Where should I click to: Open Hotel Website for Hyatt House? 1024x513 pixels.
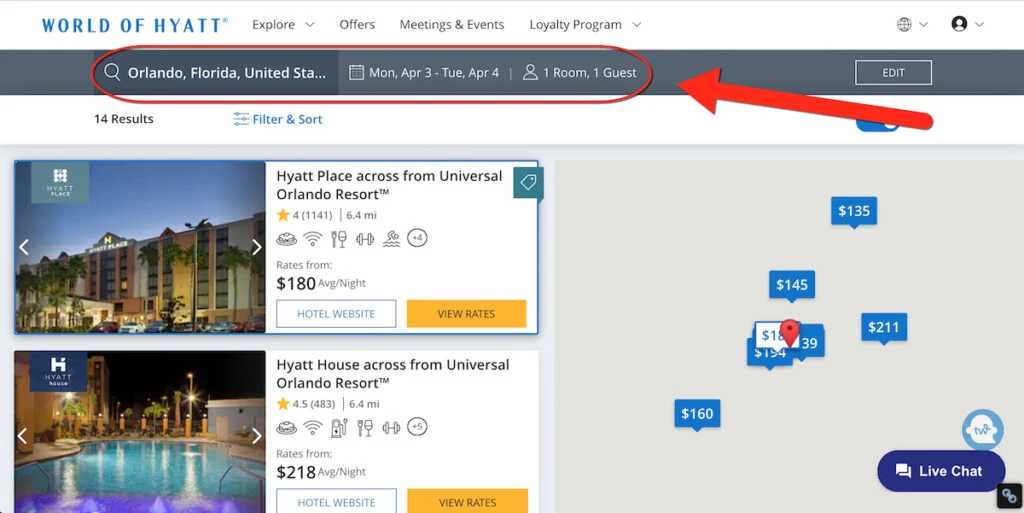point(336,502)
